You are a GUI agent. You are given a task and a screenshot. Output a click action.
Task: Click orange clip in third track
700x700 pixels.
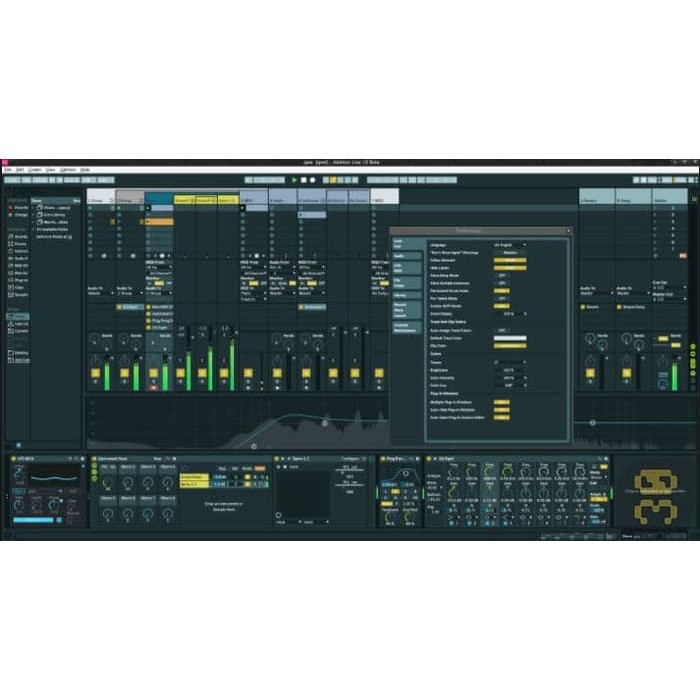(x=159, y=221)
